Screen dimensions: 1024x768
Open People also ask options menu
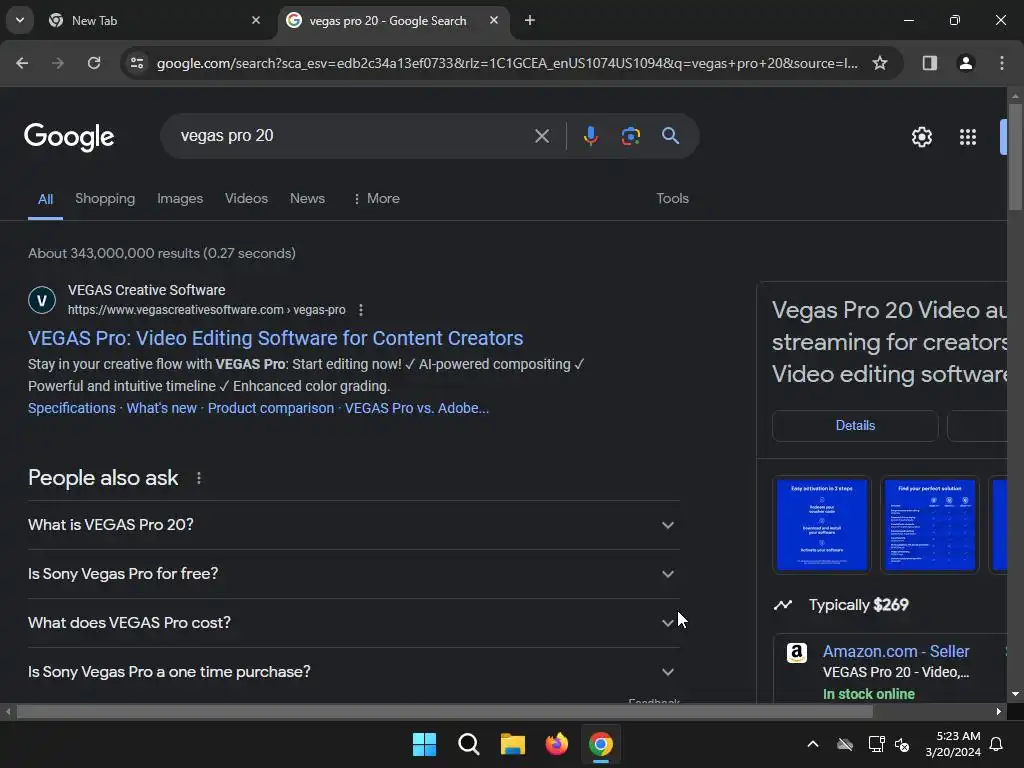[x=199, y=478]
